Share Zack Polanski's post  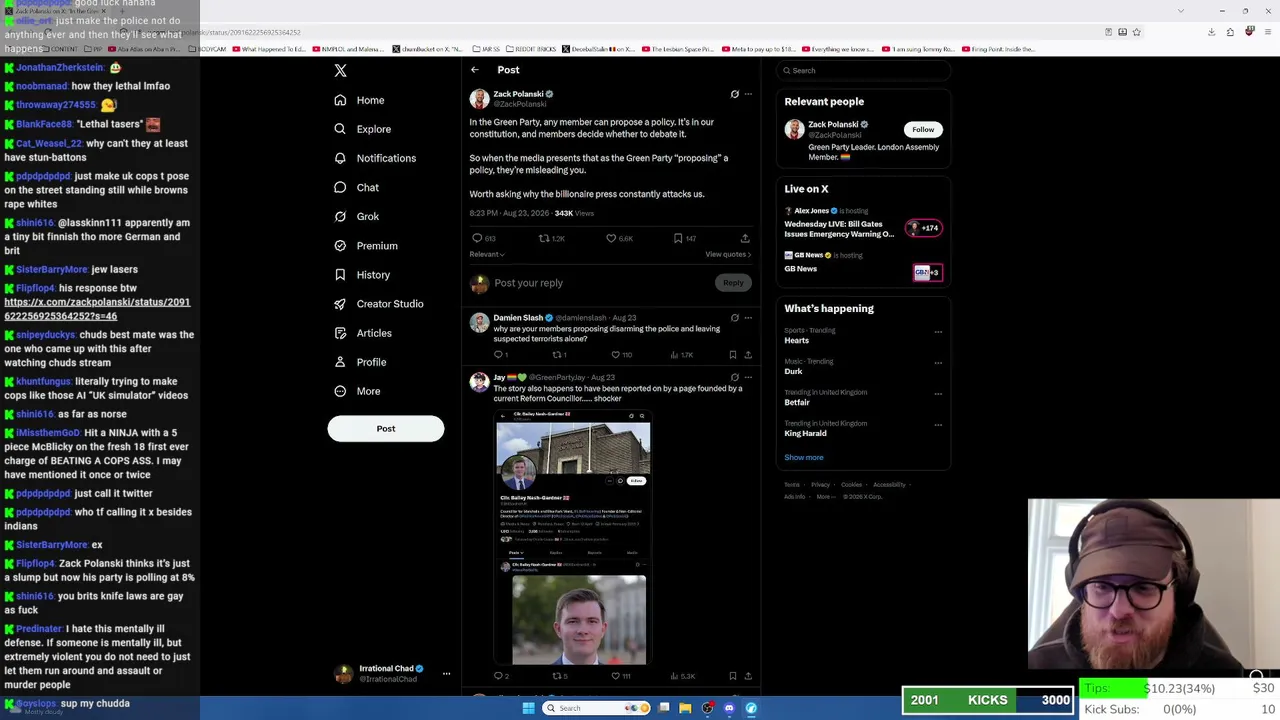[745, 238]
